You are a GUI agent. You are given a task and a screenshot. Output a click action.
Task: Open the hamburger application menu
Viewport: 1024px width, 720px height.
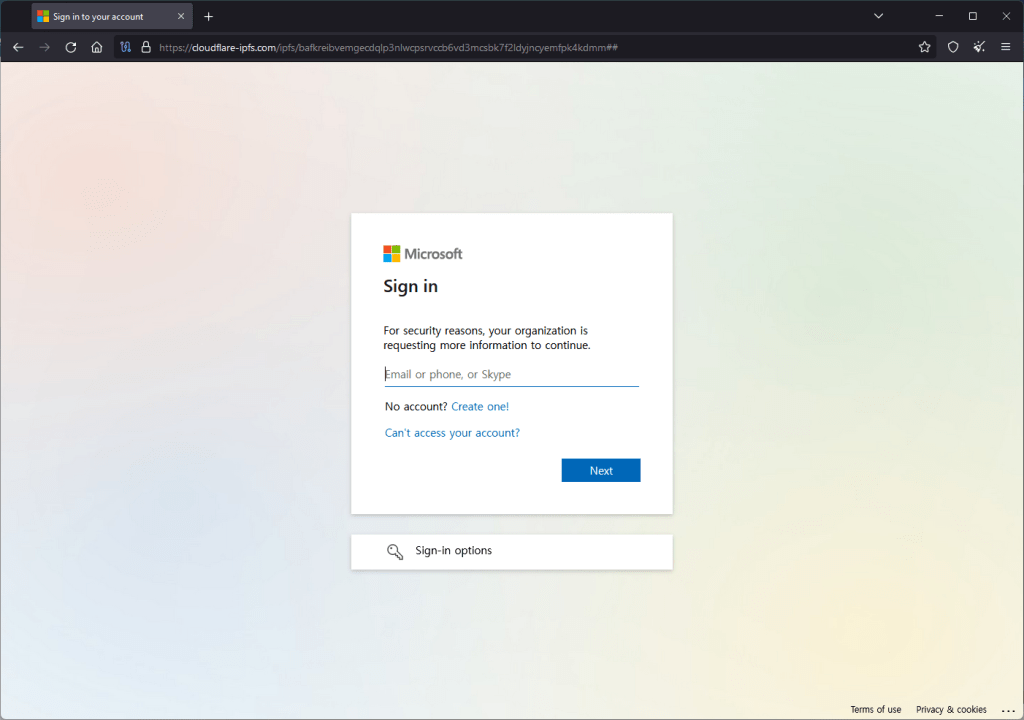(x=1006, y=47)
